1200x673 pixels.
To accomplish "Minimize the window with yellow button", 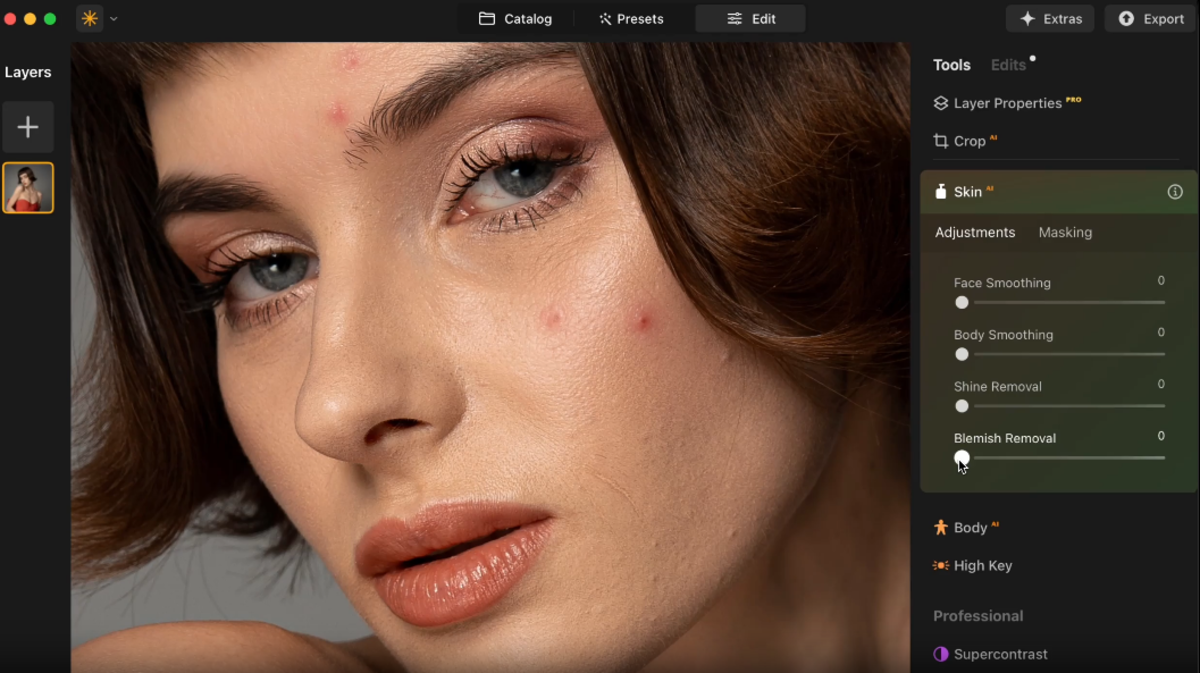I will (30, 19).
